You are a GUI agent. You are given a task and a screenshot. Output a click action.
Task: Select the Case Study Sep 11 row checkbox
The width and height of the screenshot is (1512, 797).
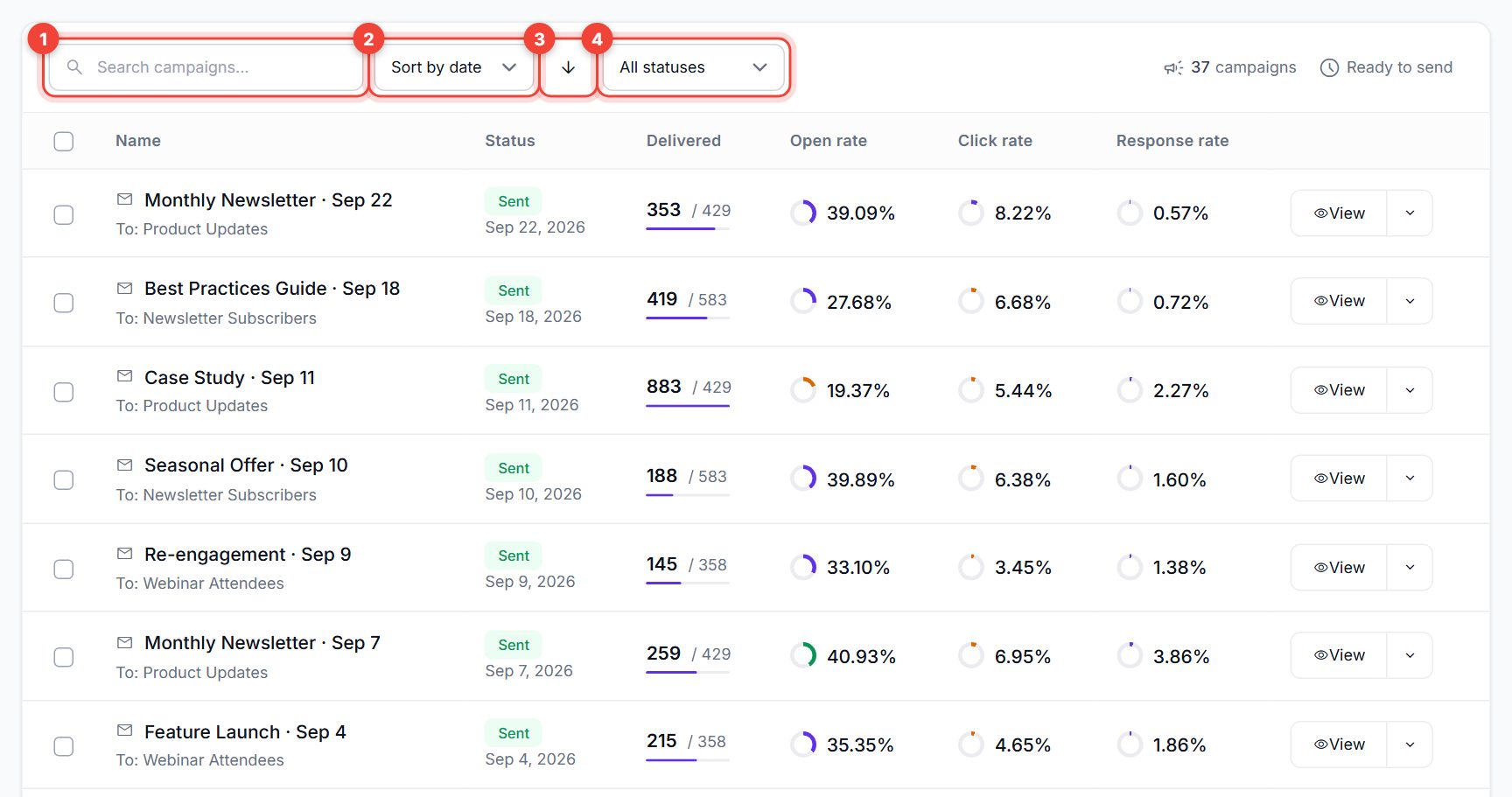point(64,392)
